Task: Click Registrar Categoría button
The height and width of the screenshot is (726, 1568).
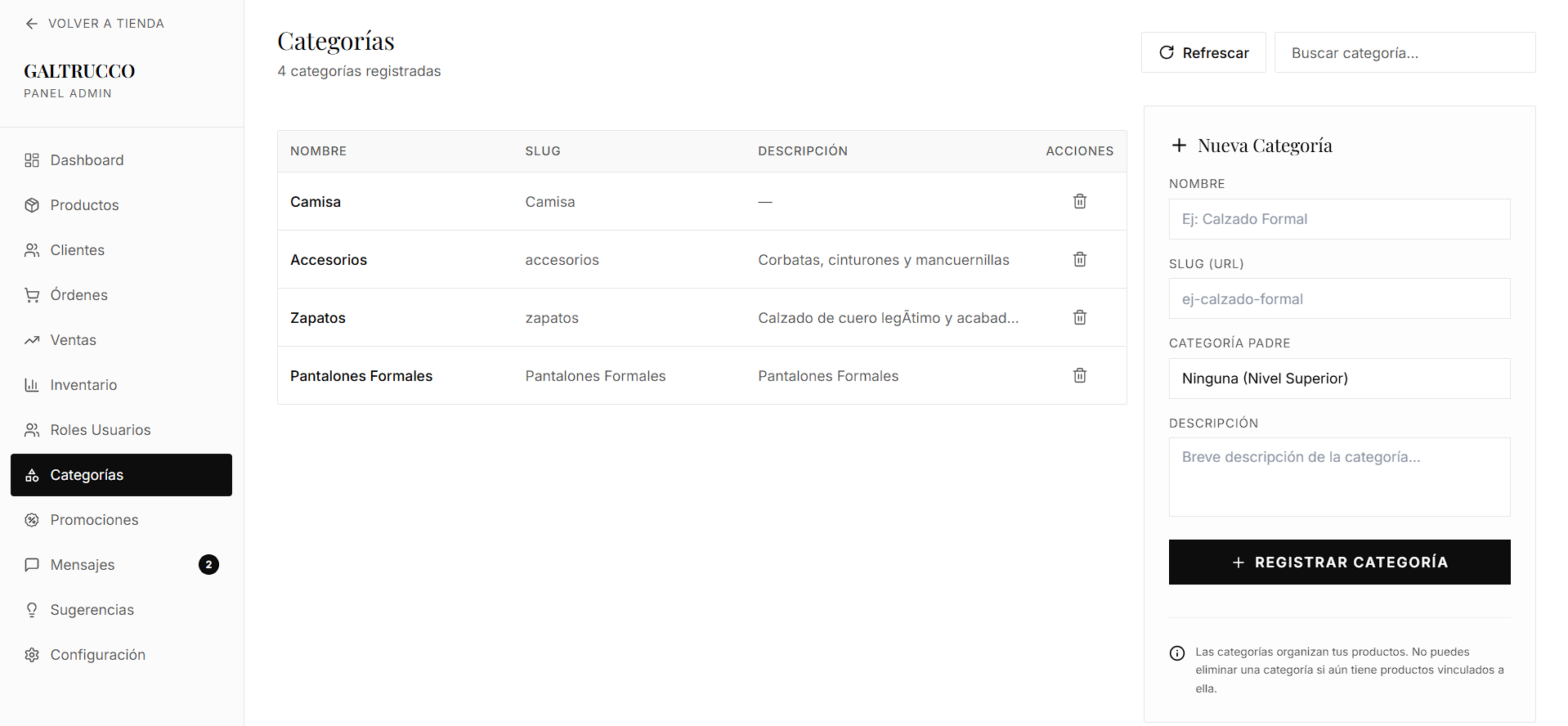Action: pos(1339,562)
